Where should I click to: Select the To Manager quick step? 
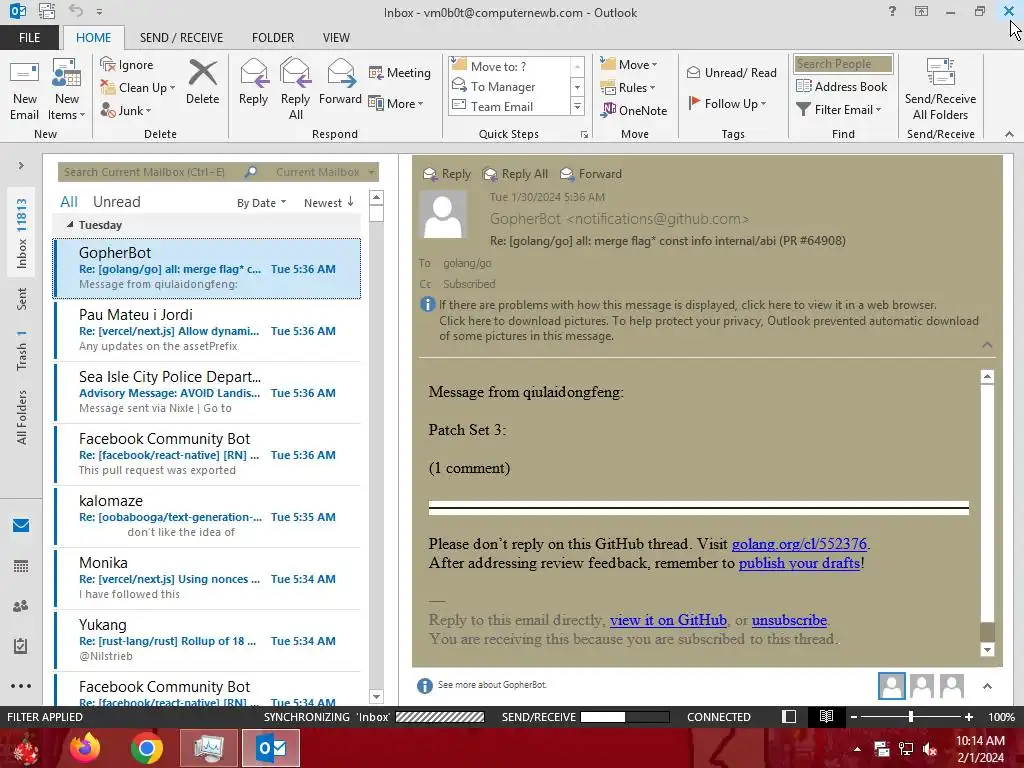pos(508,86)
